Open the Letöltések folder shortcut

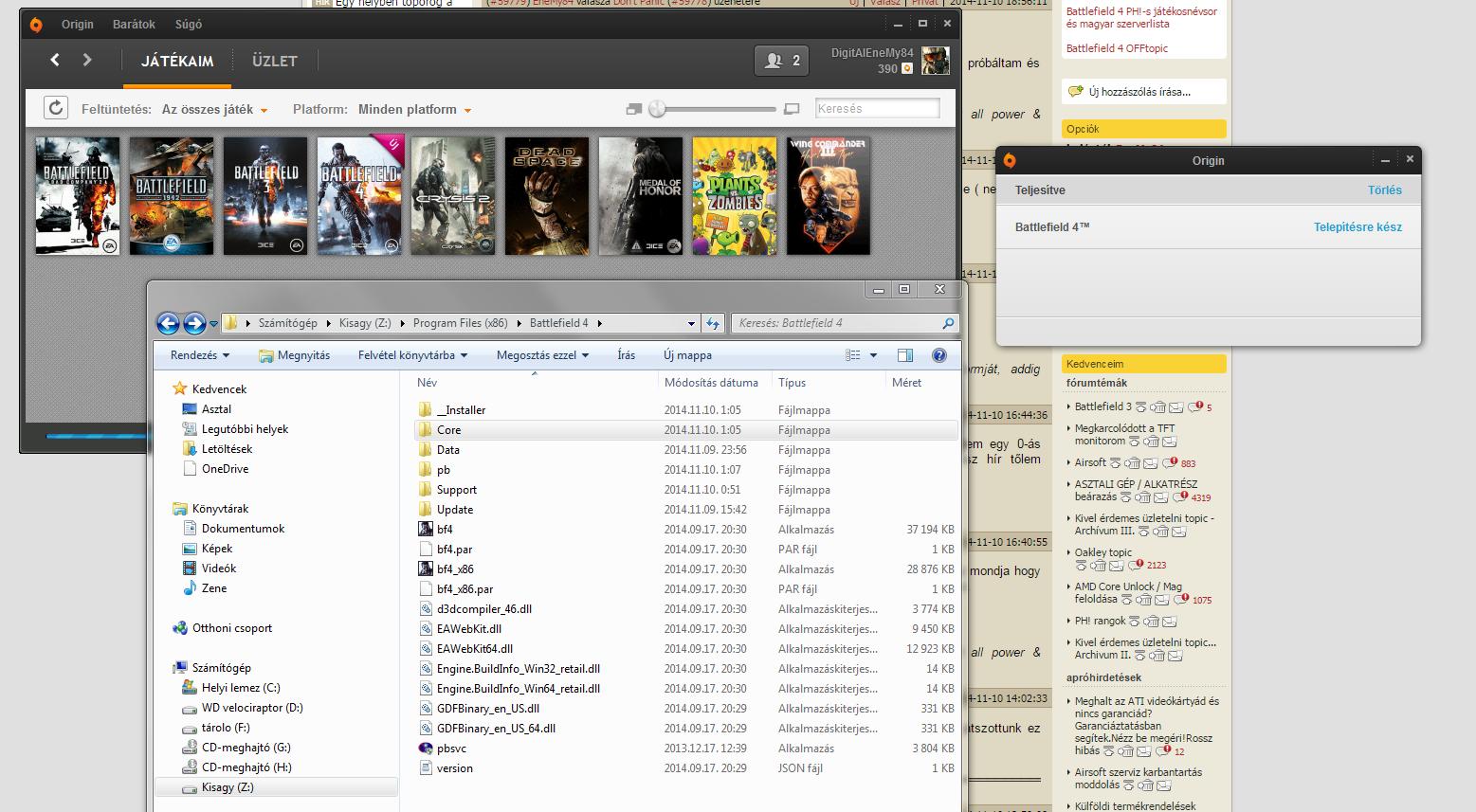227,449
